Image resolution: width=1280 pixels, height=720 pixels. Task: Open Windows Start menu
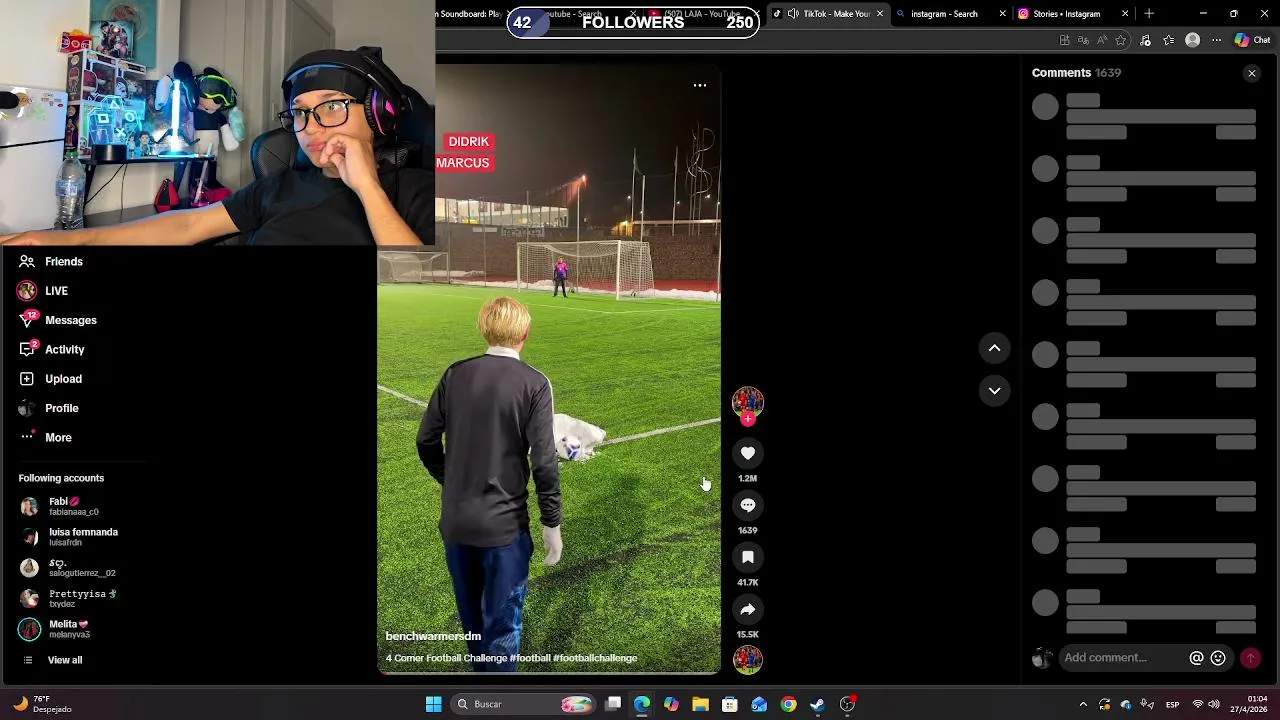(x=434, y=704)
